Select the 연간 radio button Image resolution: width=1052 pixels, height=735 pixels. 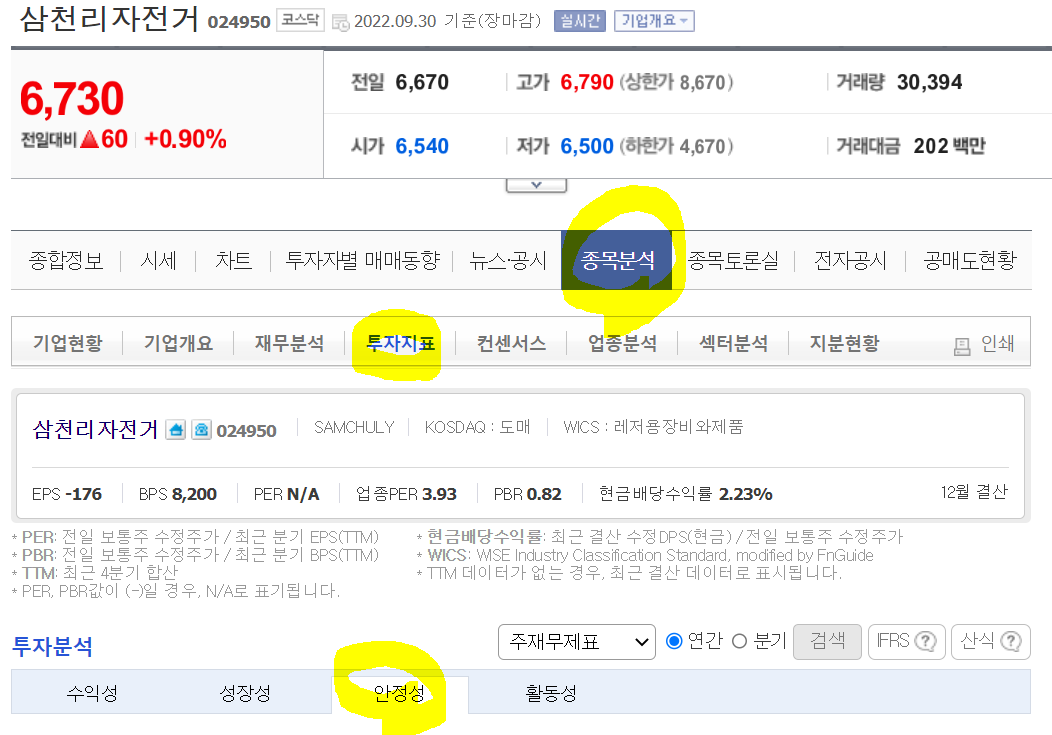674,641
